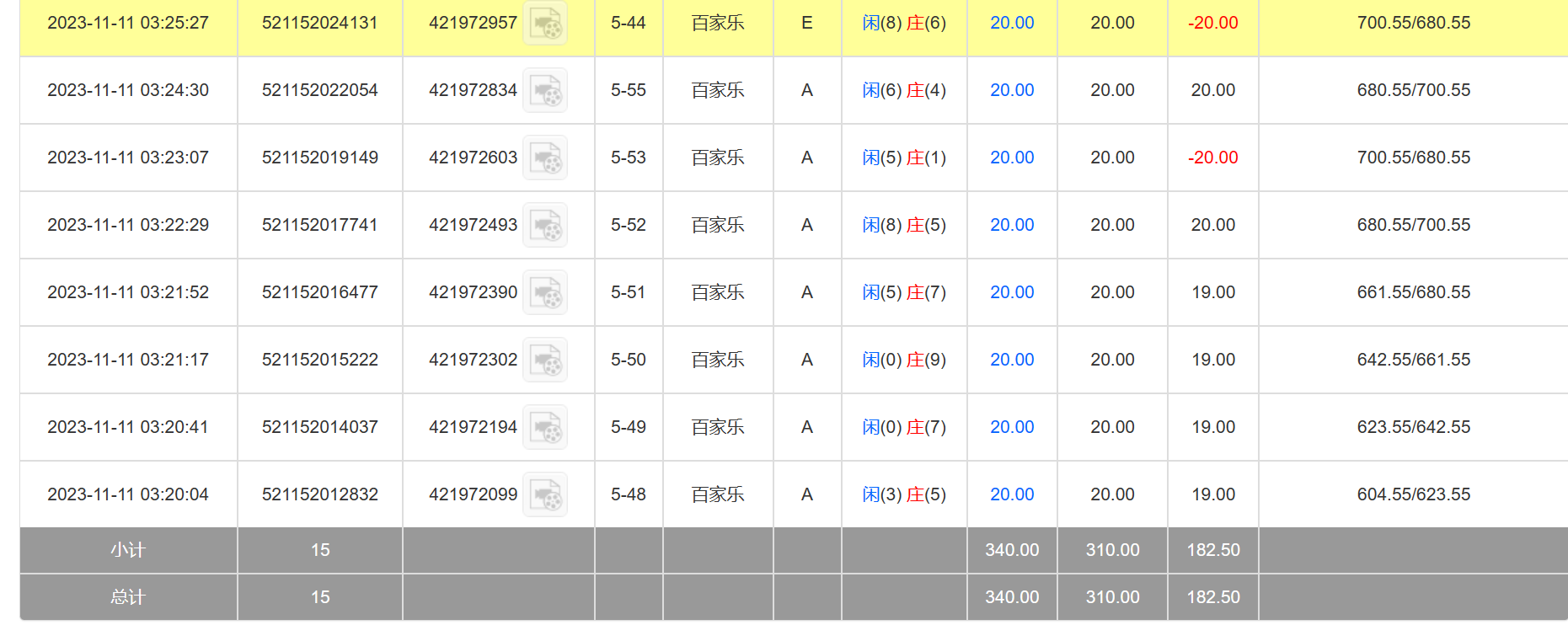Image resolution: width=1568 pixels, height=625 pixels.
Task: Click red -20.00 loss in 03:23:07 row
Action: 1213,158
